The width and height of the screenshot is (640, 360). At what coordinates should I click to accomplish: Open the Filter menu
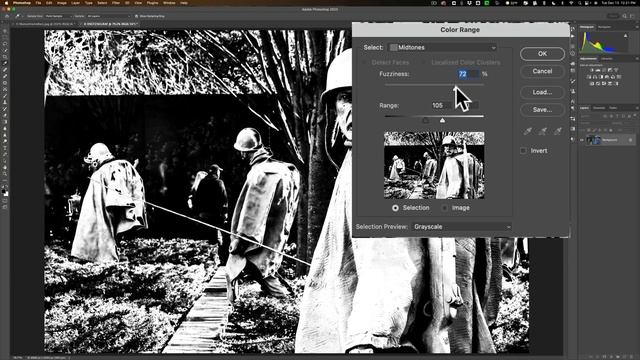point(116,3)
